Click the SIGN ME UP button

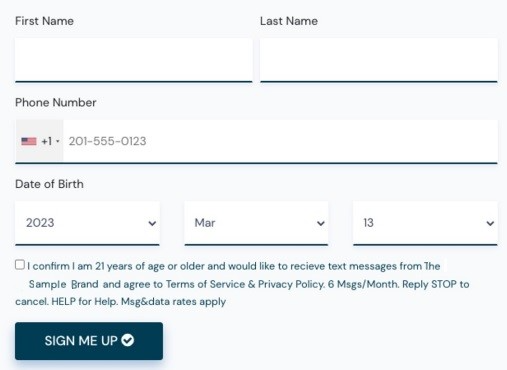(x=89, y=341)
